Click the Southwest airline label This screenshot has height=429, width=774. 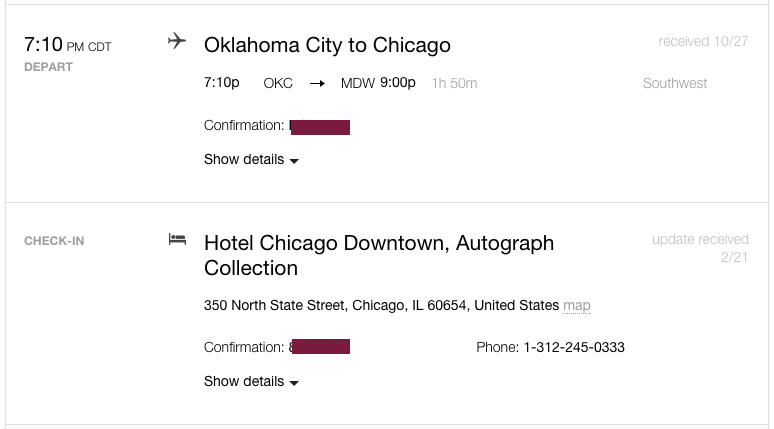tap(675, 84)
